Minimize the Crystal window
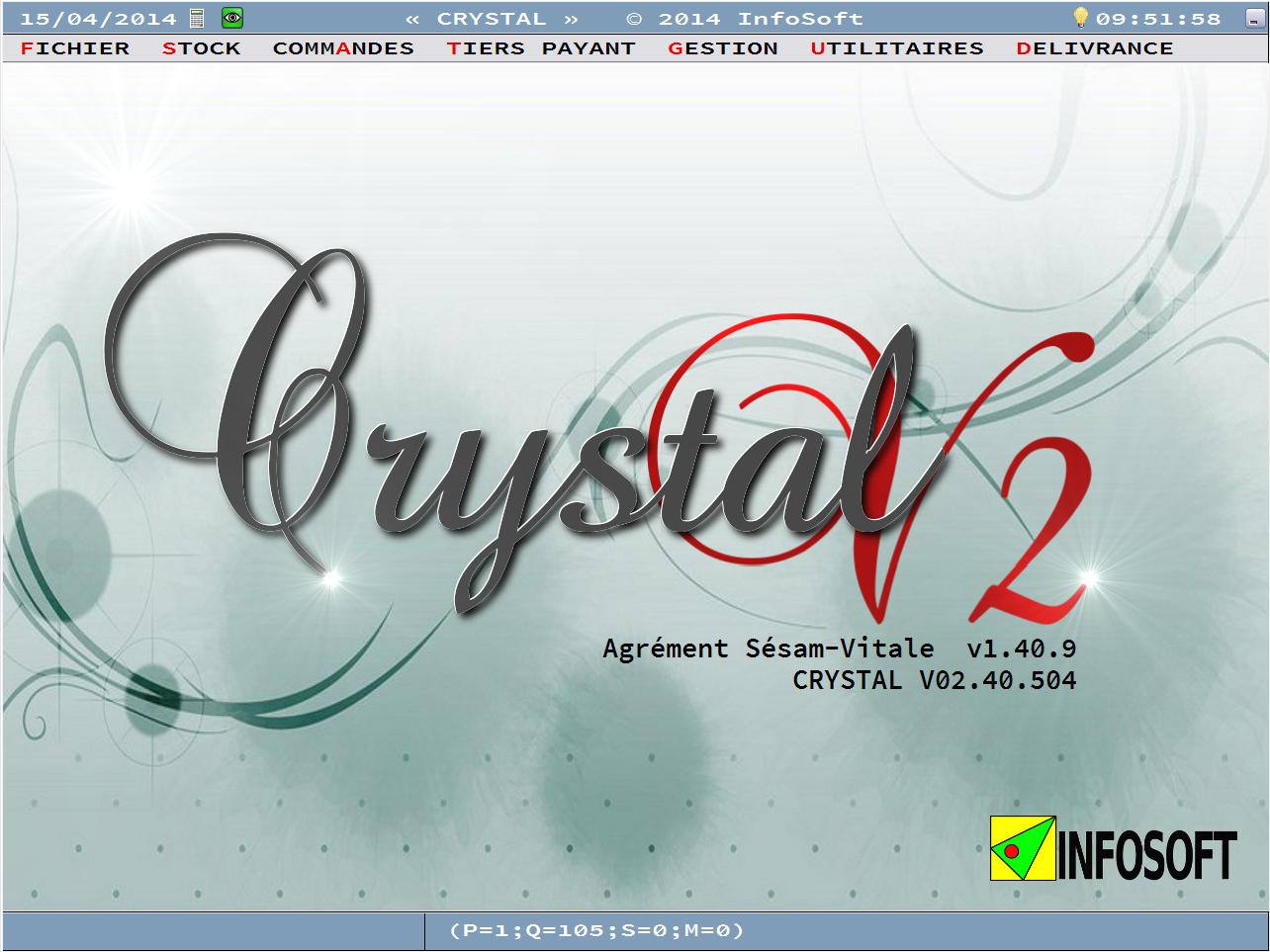This screenshot has width=1270, height=952. [x=1255, y=19]
